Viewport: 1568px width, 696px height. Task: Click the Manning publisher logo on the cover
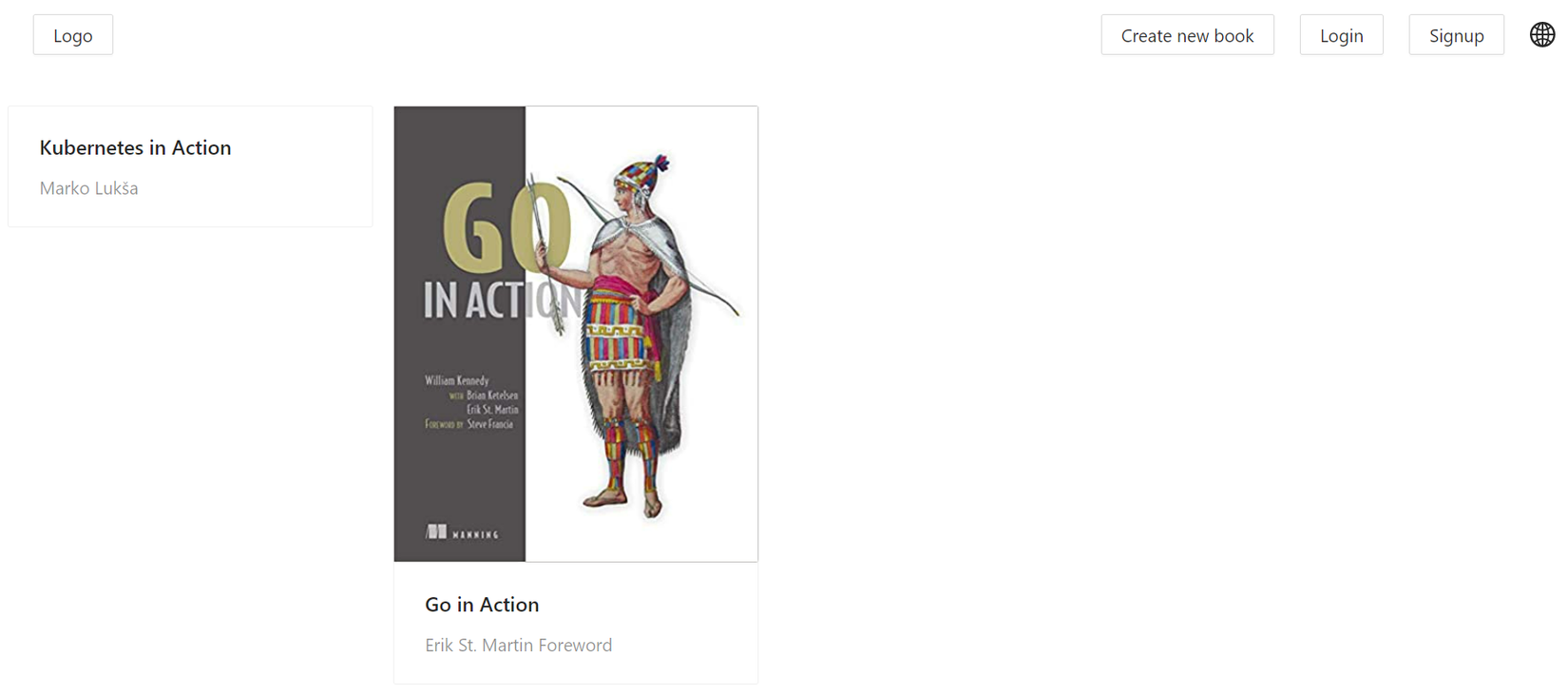(x=462, y=532)
